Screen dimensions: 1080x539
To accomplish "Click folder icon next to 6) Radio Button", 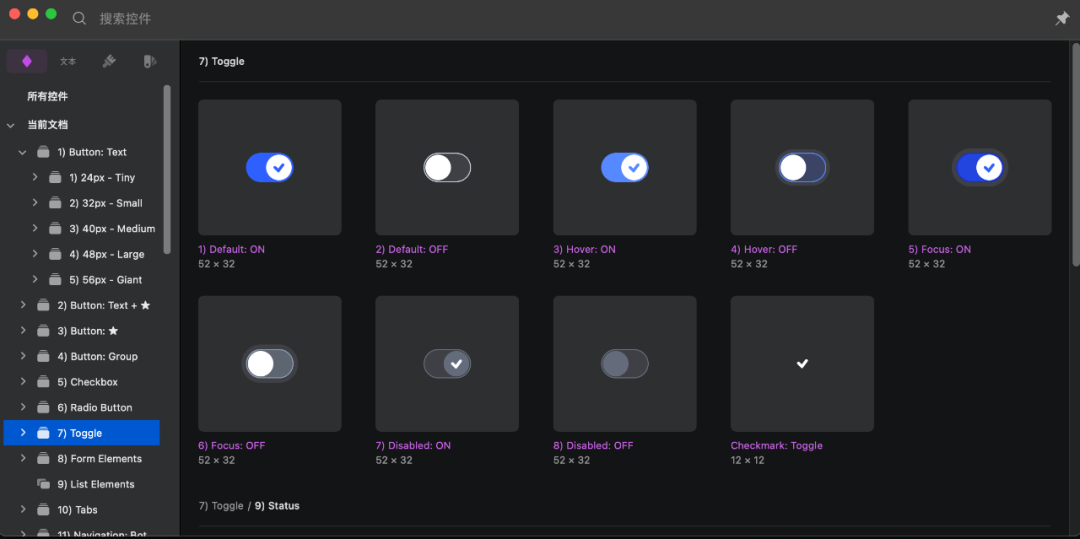I will (x=43, y=408).
